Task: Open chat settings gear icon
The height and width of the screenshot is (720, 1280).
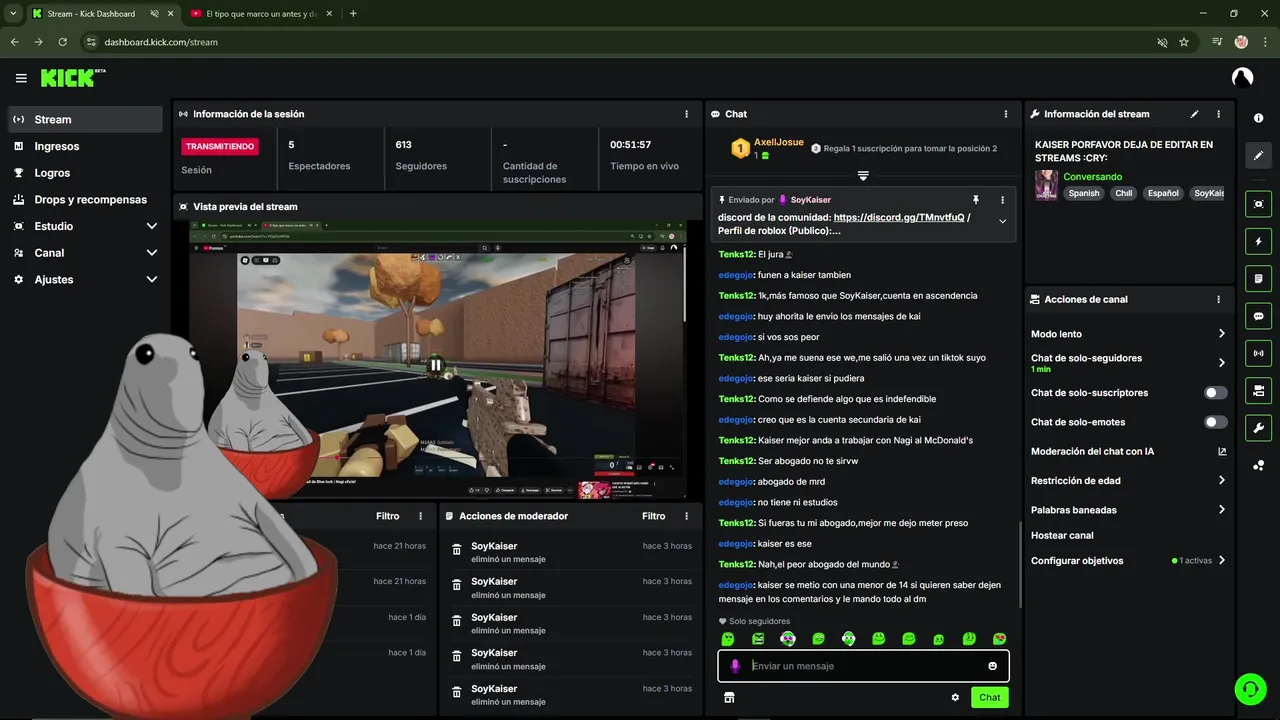Action: [x=955, y=697]
